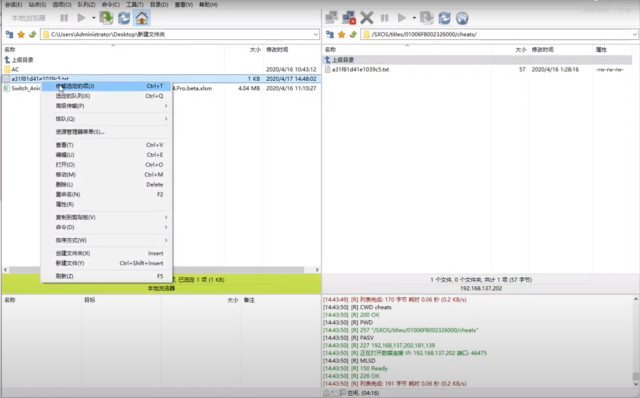Click the remote toolbar Pause button
Screen dimensions: 640x398
click(x=384, y=18)
